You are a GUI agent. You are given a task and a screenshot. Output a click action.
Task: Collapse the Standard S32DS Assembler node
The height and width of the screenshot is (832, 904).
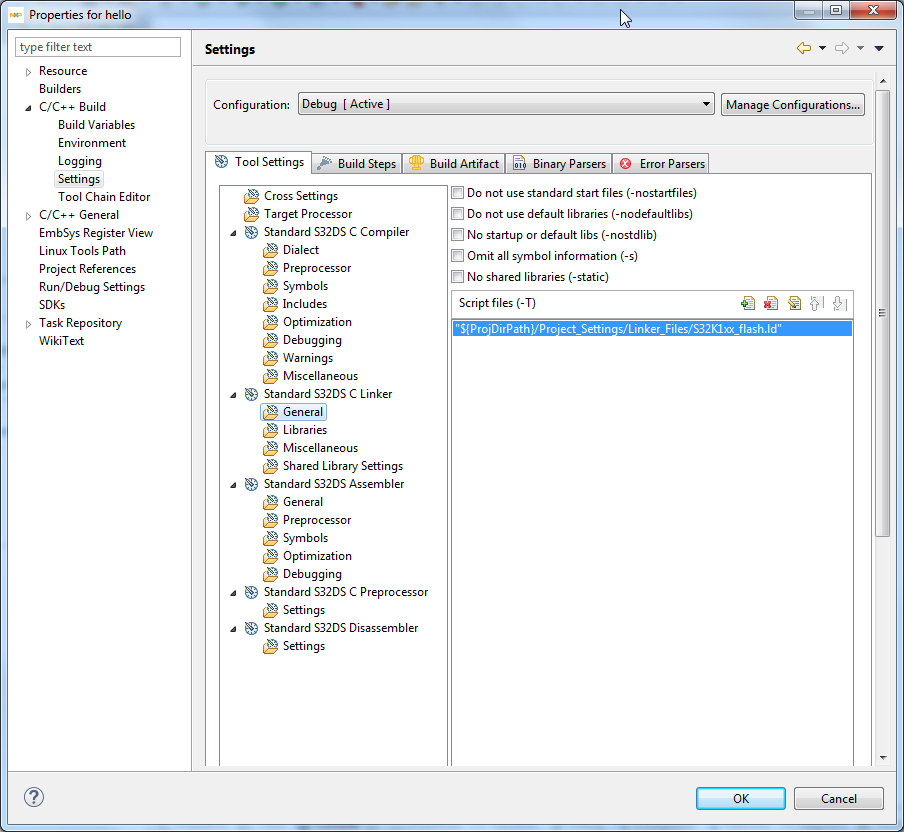pos(233,485)
